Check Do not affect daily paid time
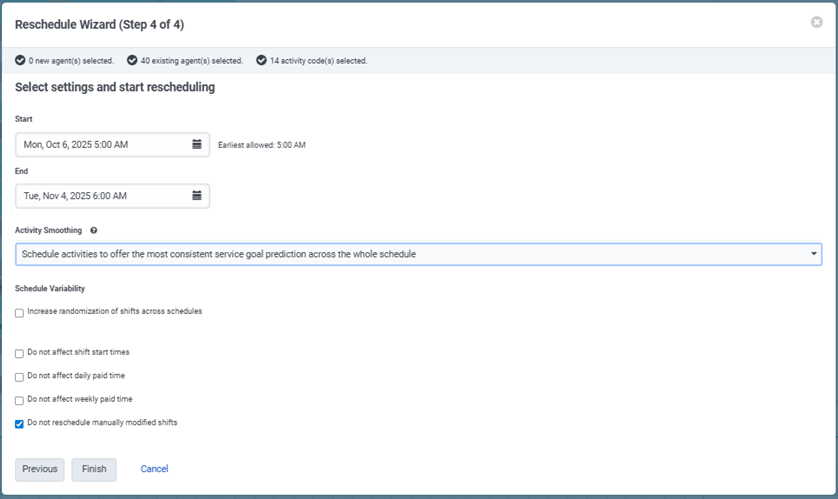Image resolution: width=838 pixels, height=499 pixels. pos(20,377)
